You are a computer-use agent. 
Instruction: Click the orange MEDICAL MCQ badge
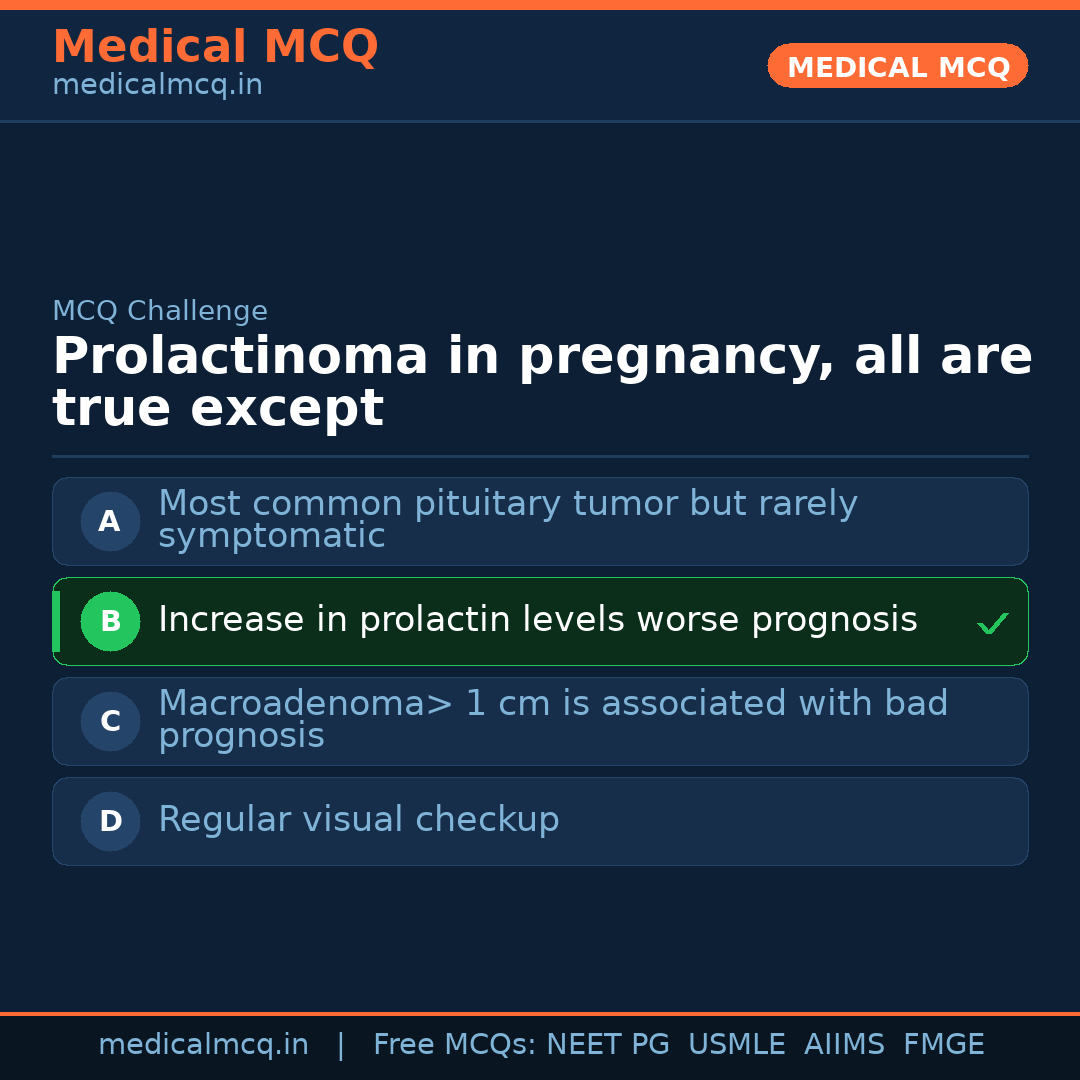897,67
